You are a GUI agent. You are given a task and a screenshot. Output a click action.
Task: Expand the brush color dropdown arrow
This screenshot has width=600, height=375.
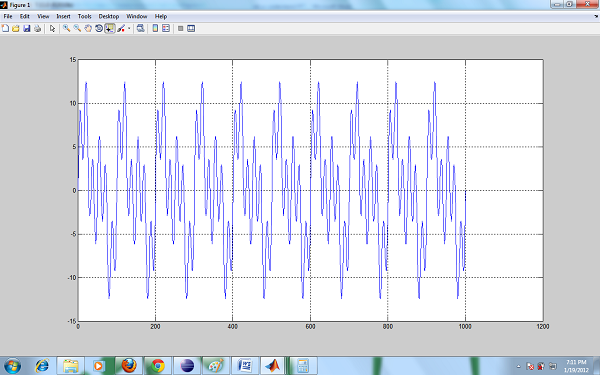(129, 28)
